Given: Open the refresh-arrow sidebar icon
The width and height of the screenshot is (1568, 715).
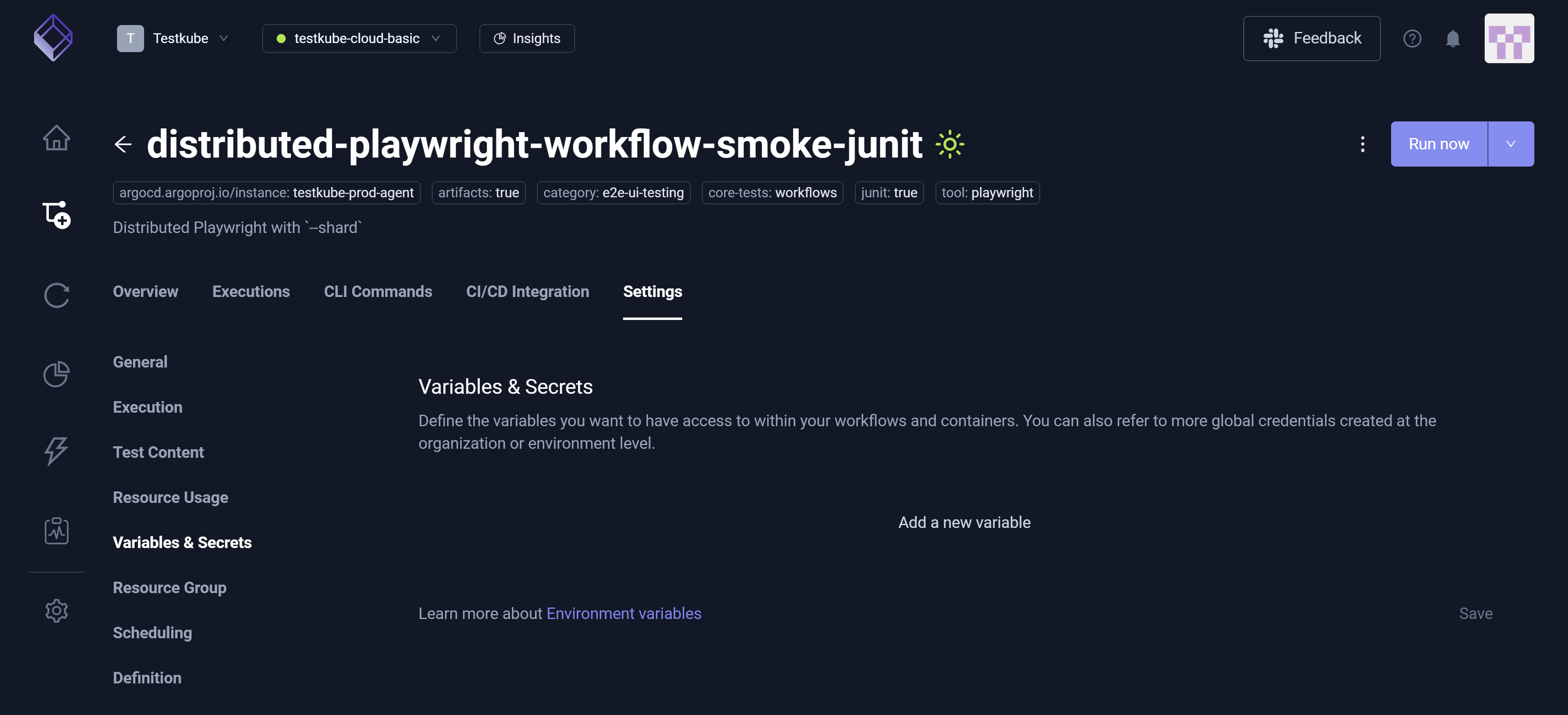Looking at the screenshot, I should click(x=56, y=295).
